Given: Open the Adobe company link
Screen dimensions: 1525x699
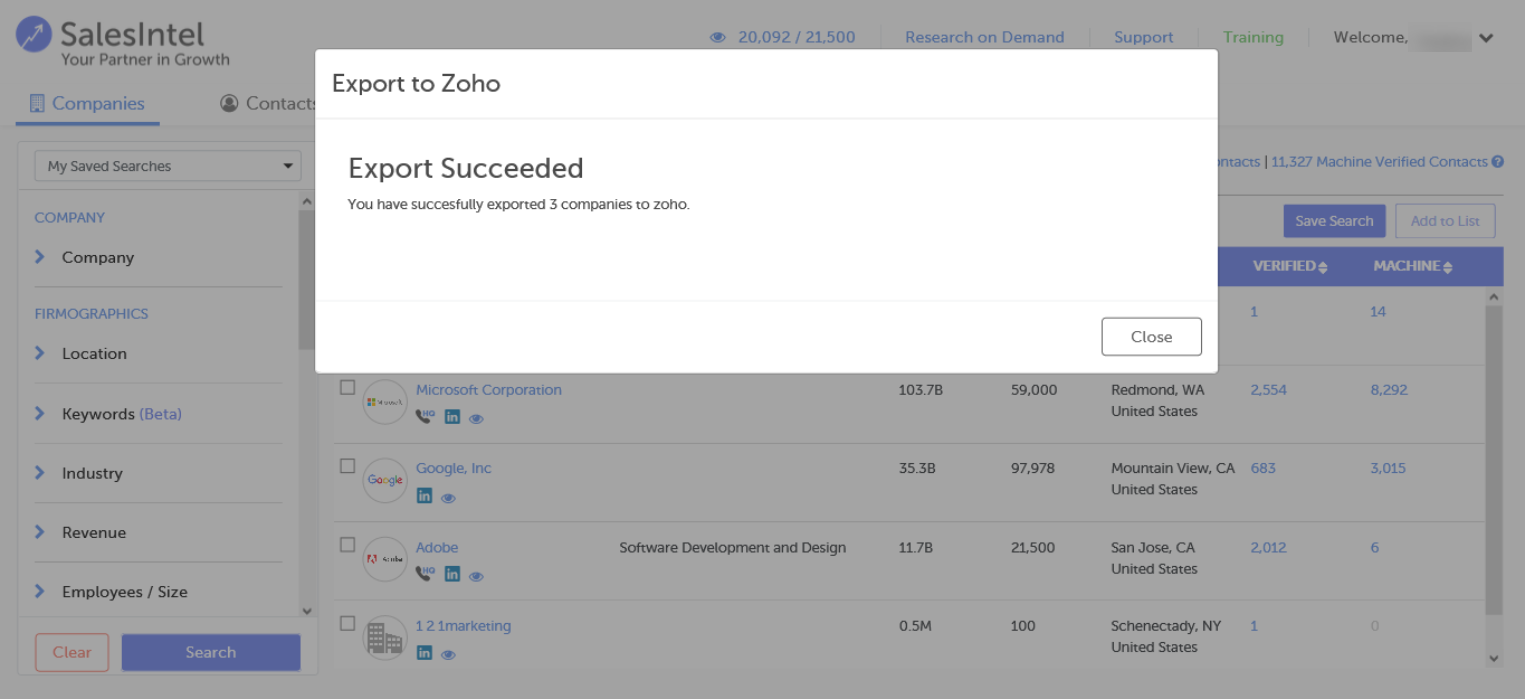Looking at the screenshot, I should (437, 547).
